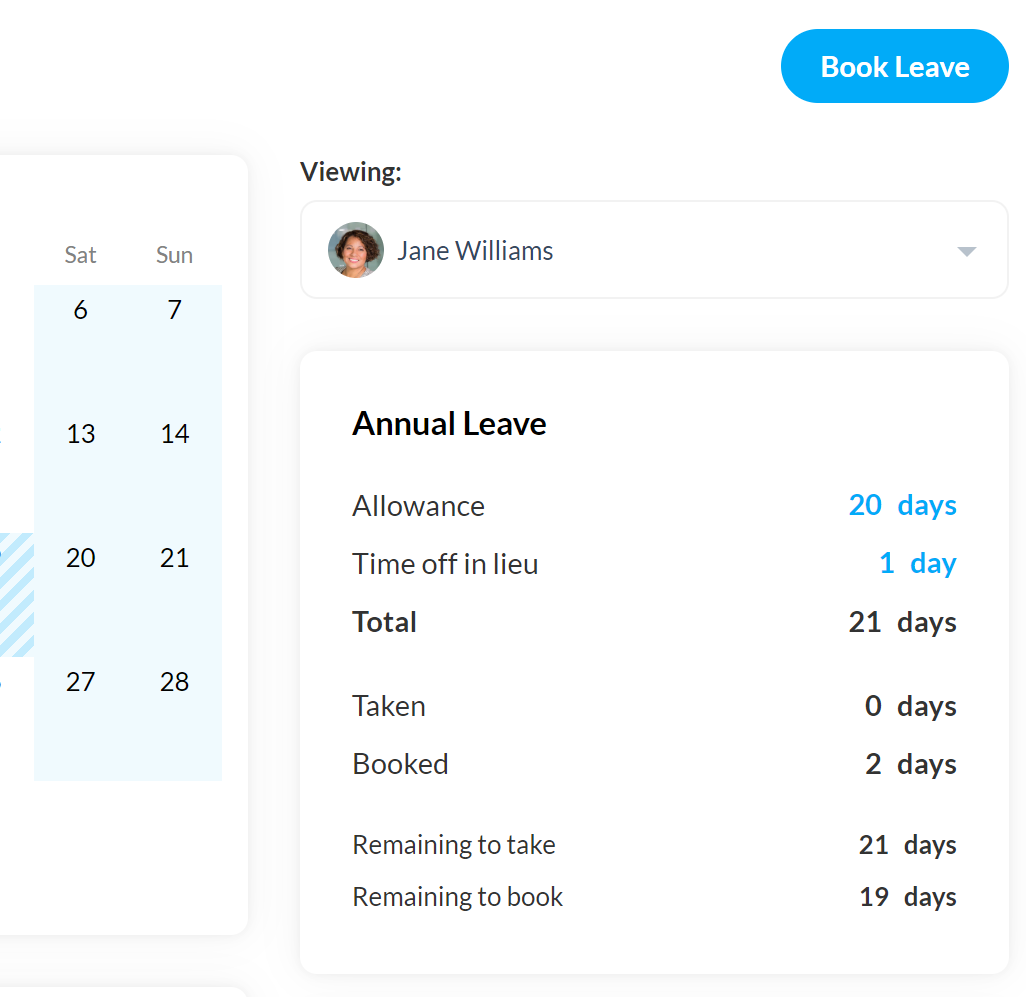Click the Sat column header
Image resolution: width=1026 pixels, height=997 pixels.
coord(80,254)
